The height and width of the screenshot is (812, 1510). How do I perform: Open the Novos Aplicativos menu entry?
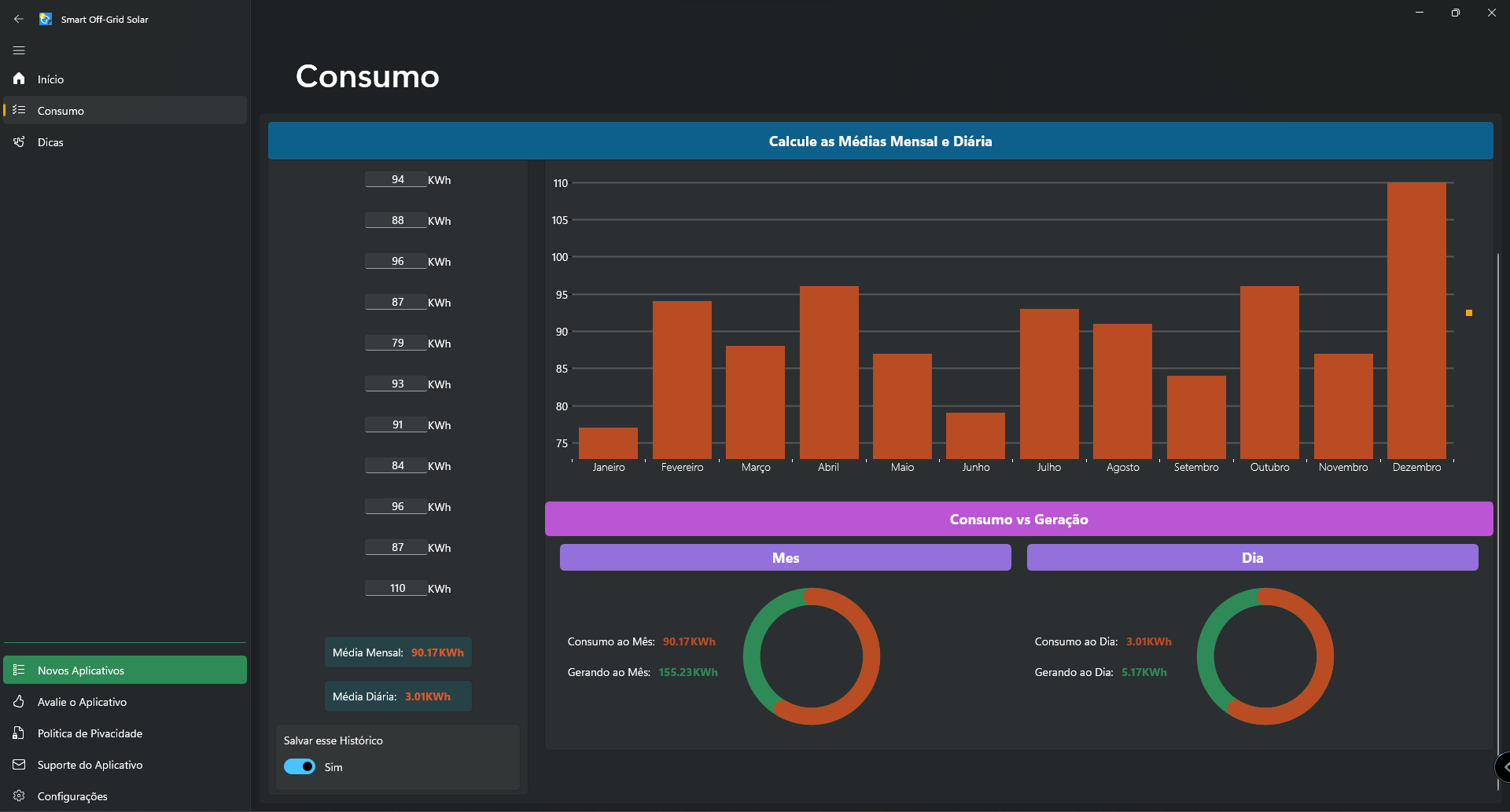click(x=125, y=670)
